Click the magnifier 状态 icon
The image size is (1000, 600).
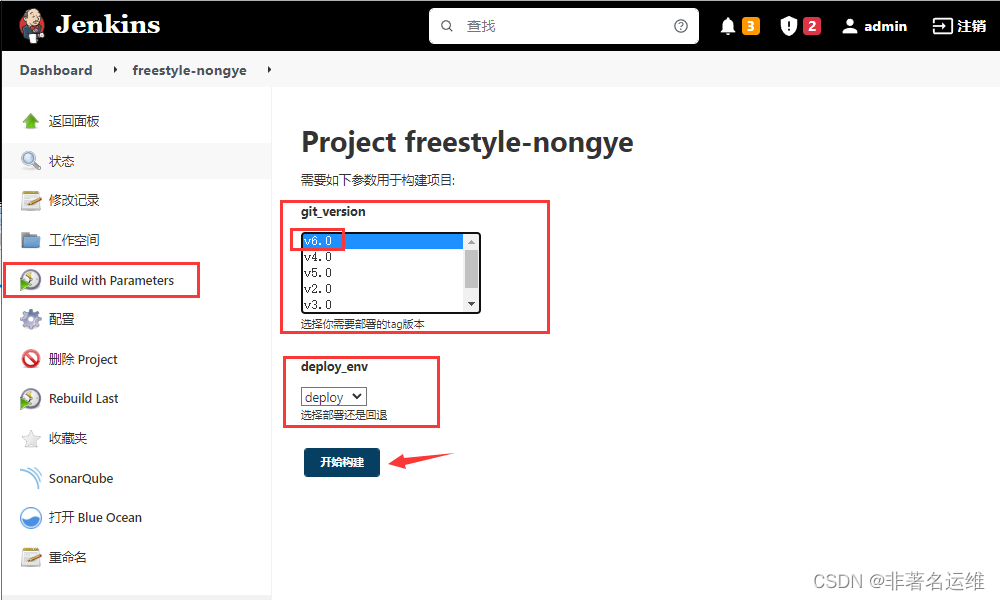31,161
